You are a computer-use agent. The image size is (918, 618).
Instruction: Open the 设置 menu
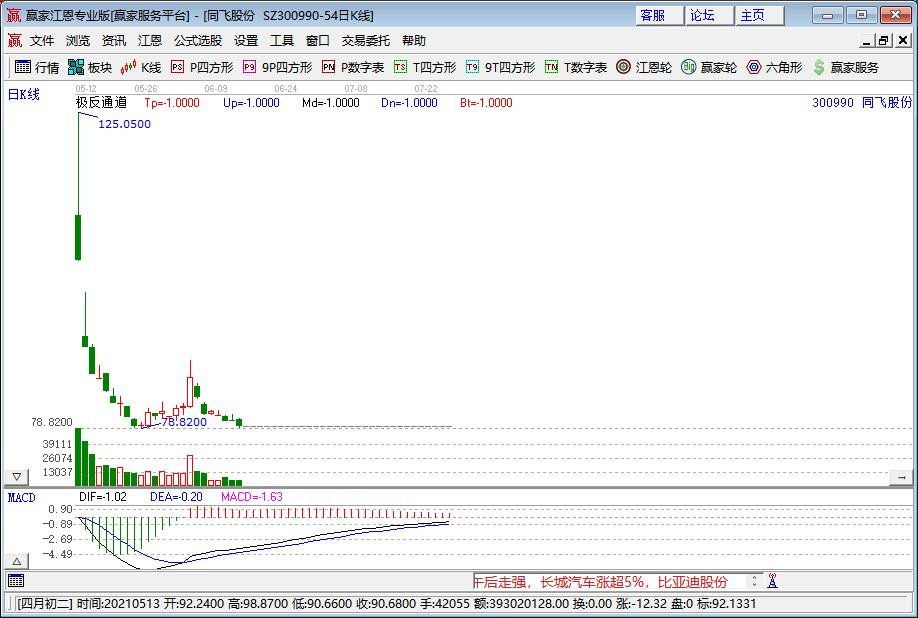(246, 40)
